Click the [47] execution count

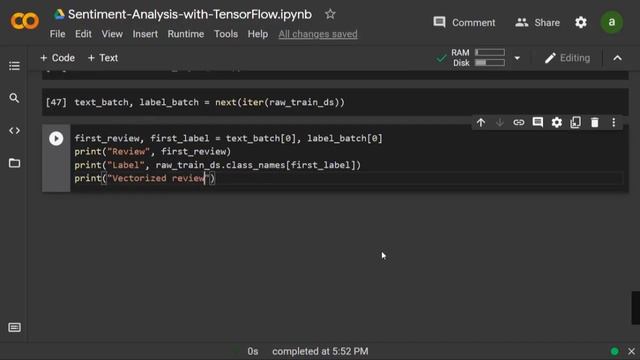[x=56, y=102]
